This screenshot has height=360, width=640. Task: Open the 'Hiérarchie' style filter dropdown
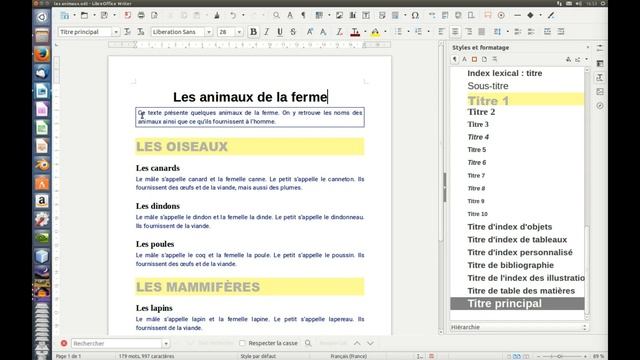[519, 327]
